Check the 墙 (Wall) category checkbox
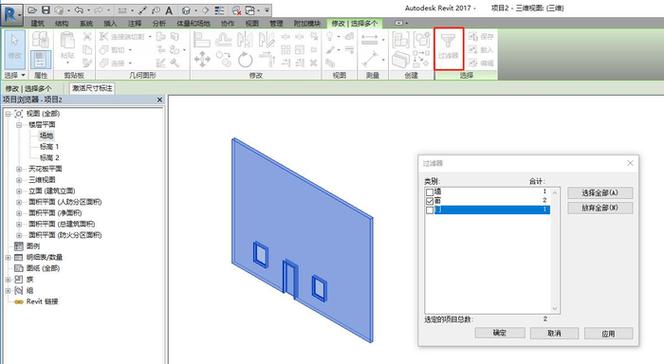Viewport: 664px width, 364px height. coord(429,192)
